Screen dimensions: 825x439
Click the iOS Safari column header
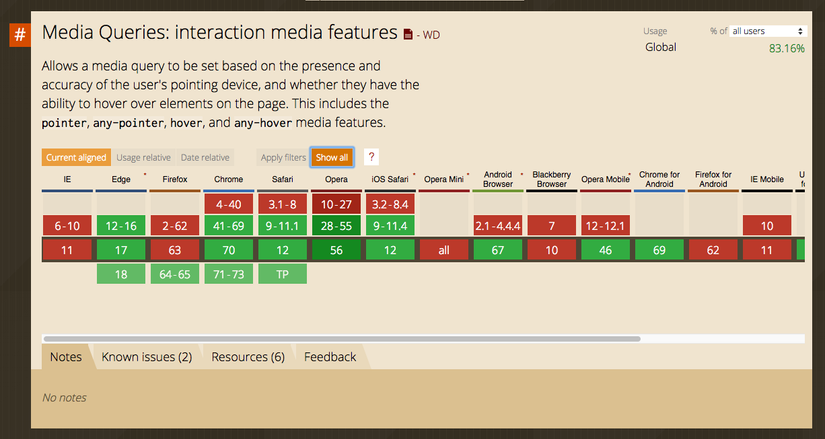390,179
